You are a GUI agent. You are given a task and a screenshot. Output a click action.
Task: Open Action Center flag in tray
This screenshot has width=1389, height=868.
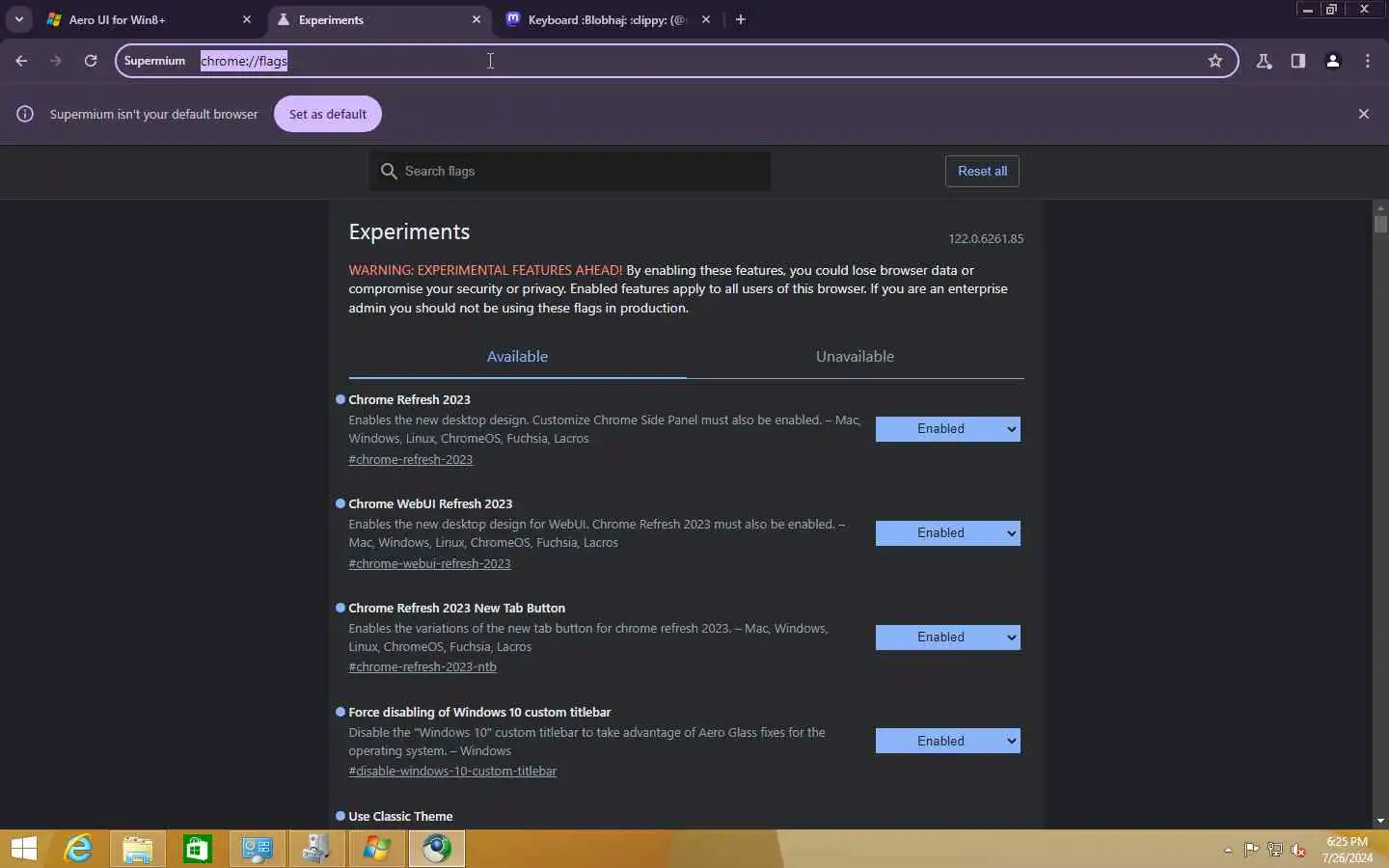pyautogui.click(x=1251, y=850)
